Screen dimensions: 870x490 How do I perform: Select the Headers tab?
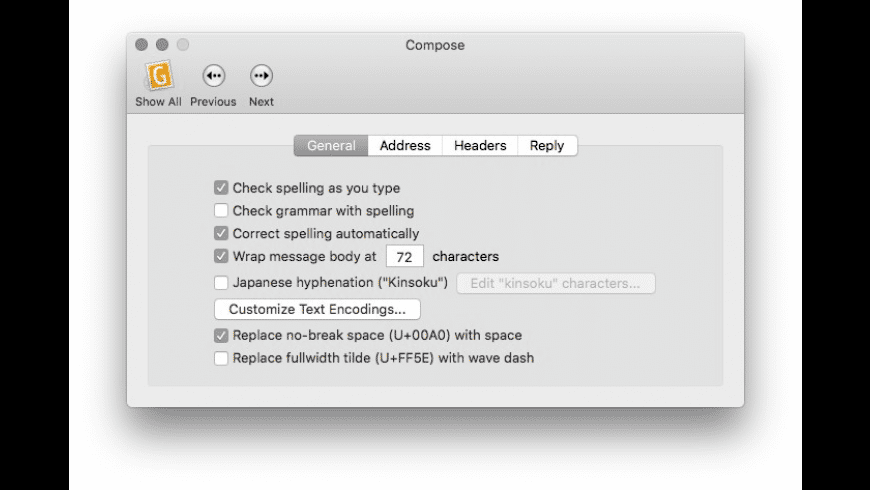[480, 146]
